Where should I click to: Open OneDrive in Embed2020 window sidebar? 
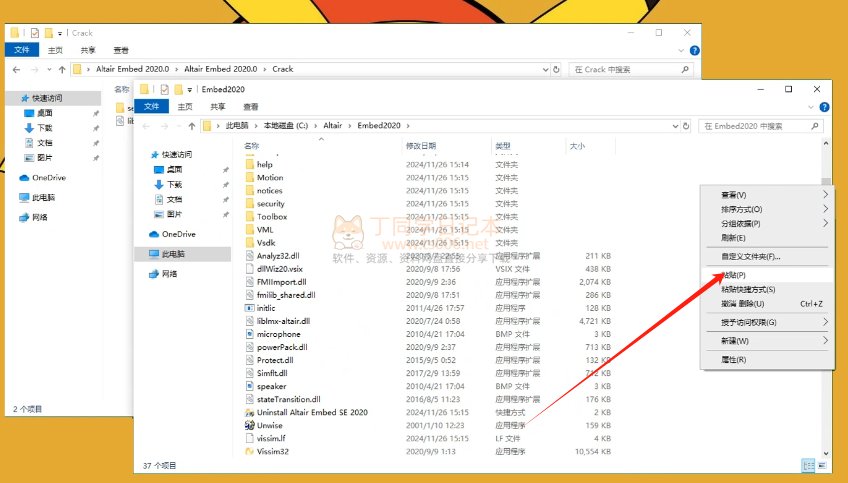coord(178,234)
